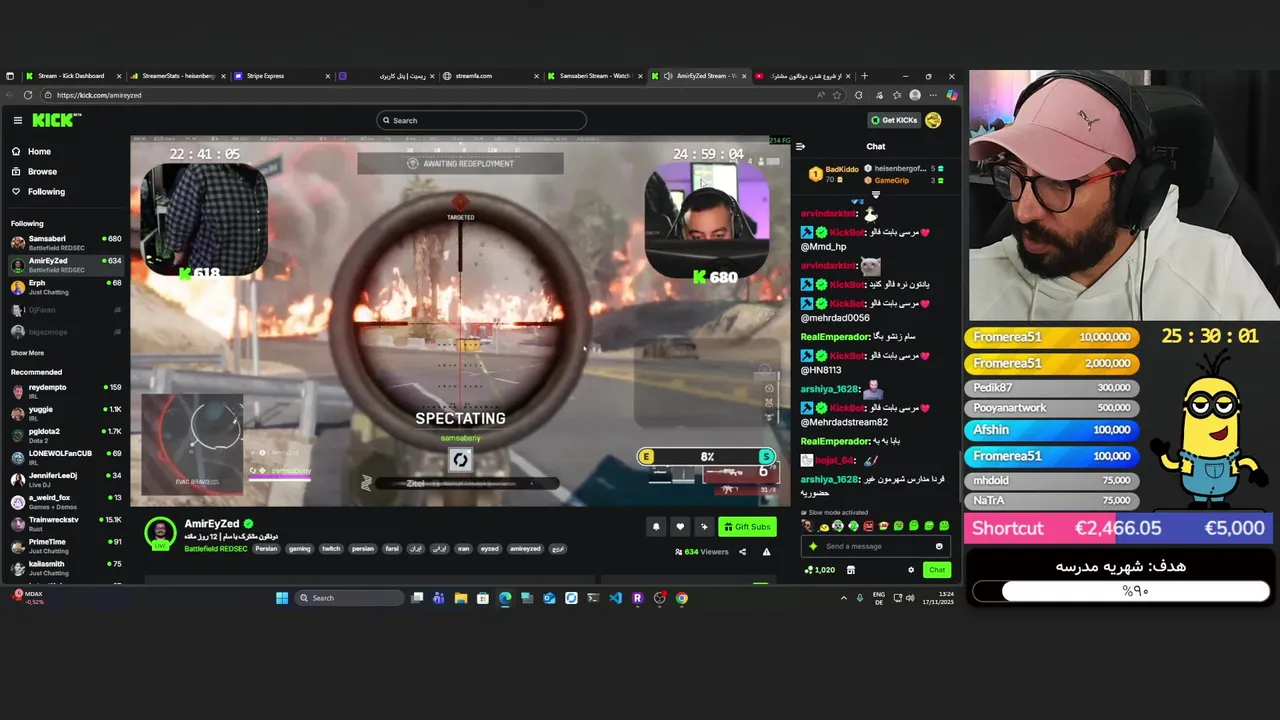Open the stream top-chatter BadKiddo badge

coord(832,174)
